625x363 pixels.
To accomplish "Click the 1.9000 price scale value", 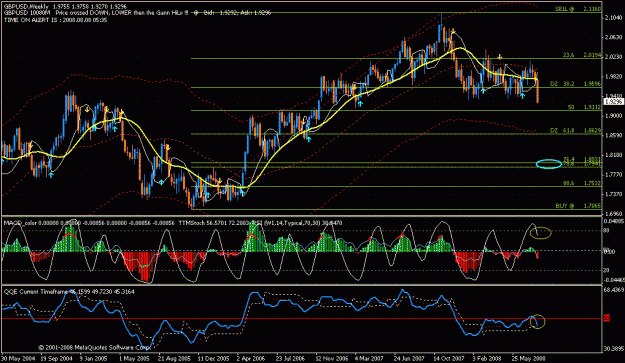I will pos(613,116).
